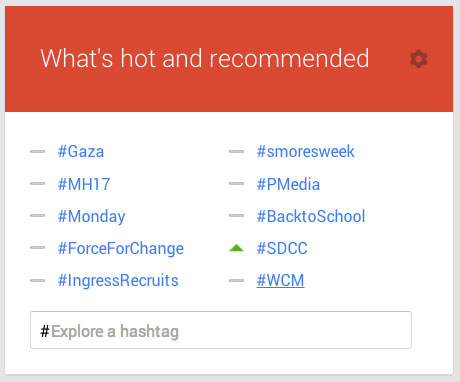Click the What's hot and recommended header
This screenshot has width=460, height=382.
(x=205, y=58)
